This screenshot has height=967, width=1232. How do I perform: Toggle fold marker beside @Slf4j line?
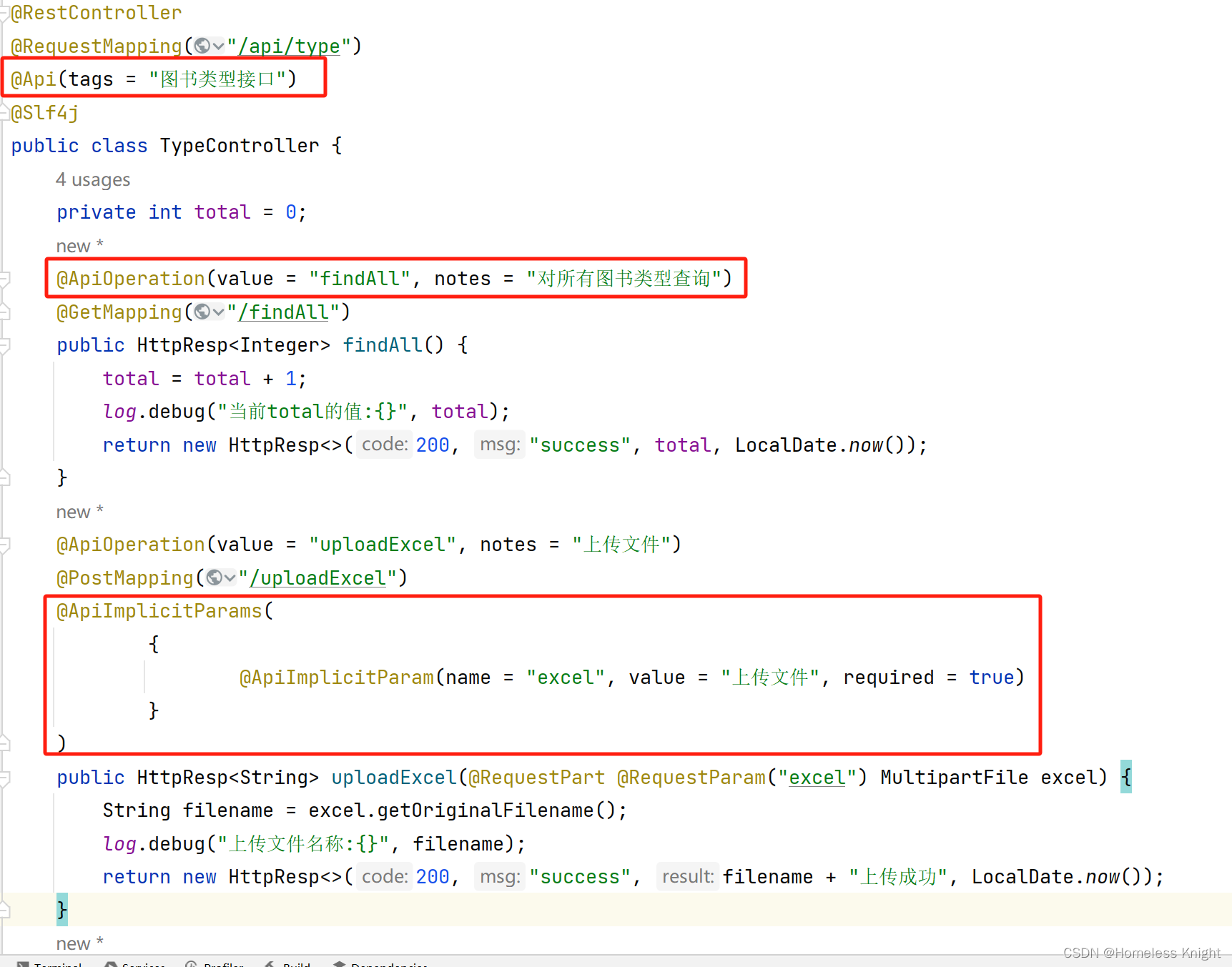4,112
